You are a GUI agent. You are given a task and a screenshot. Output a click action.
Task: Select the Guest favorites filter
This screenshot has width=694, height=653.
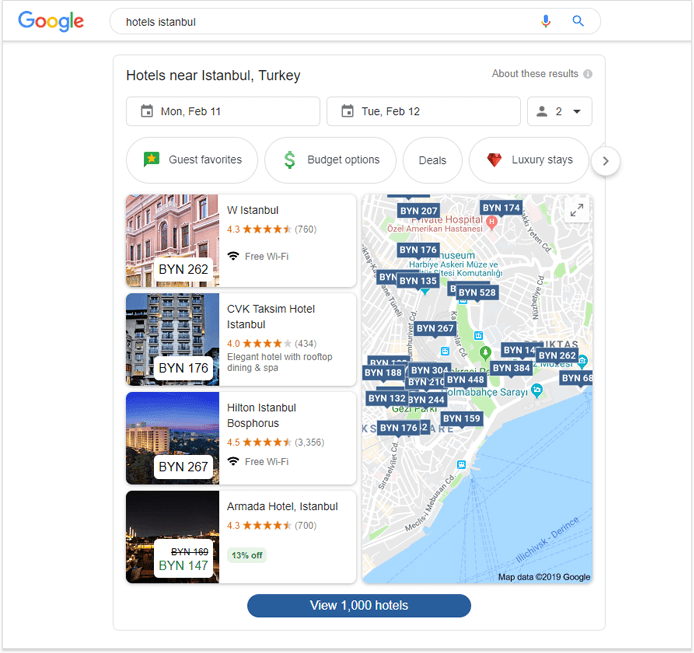(192, 160)
